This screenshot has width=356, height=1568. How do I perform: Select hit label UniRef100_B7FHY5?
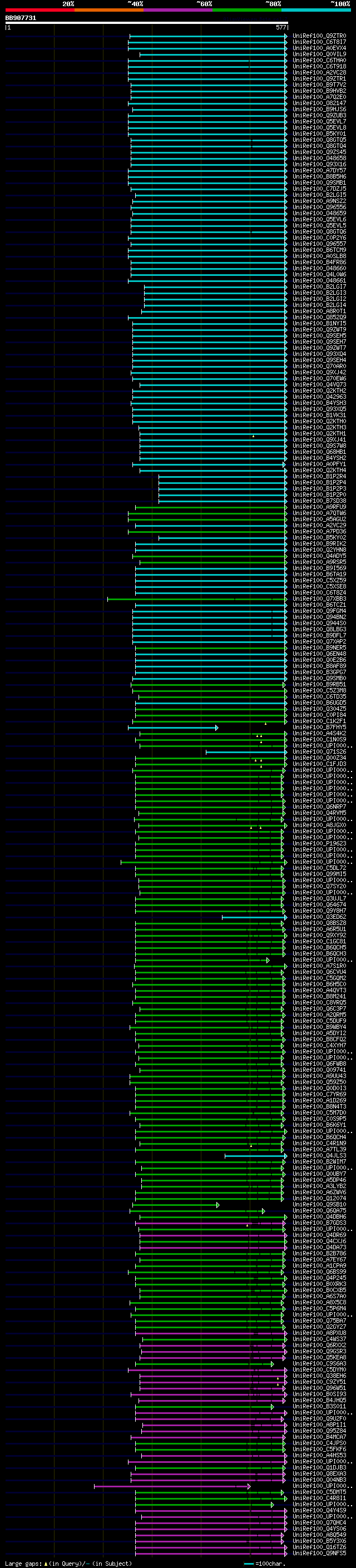click(x=319, y=728)
